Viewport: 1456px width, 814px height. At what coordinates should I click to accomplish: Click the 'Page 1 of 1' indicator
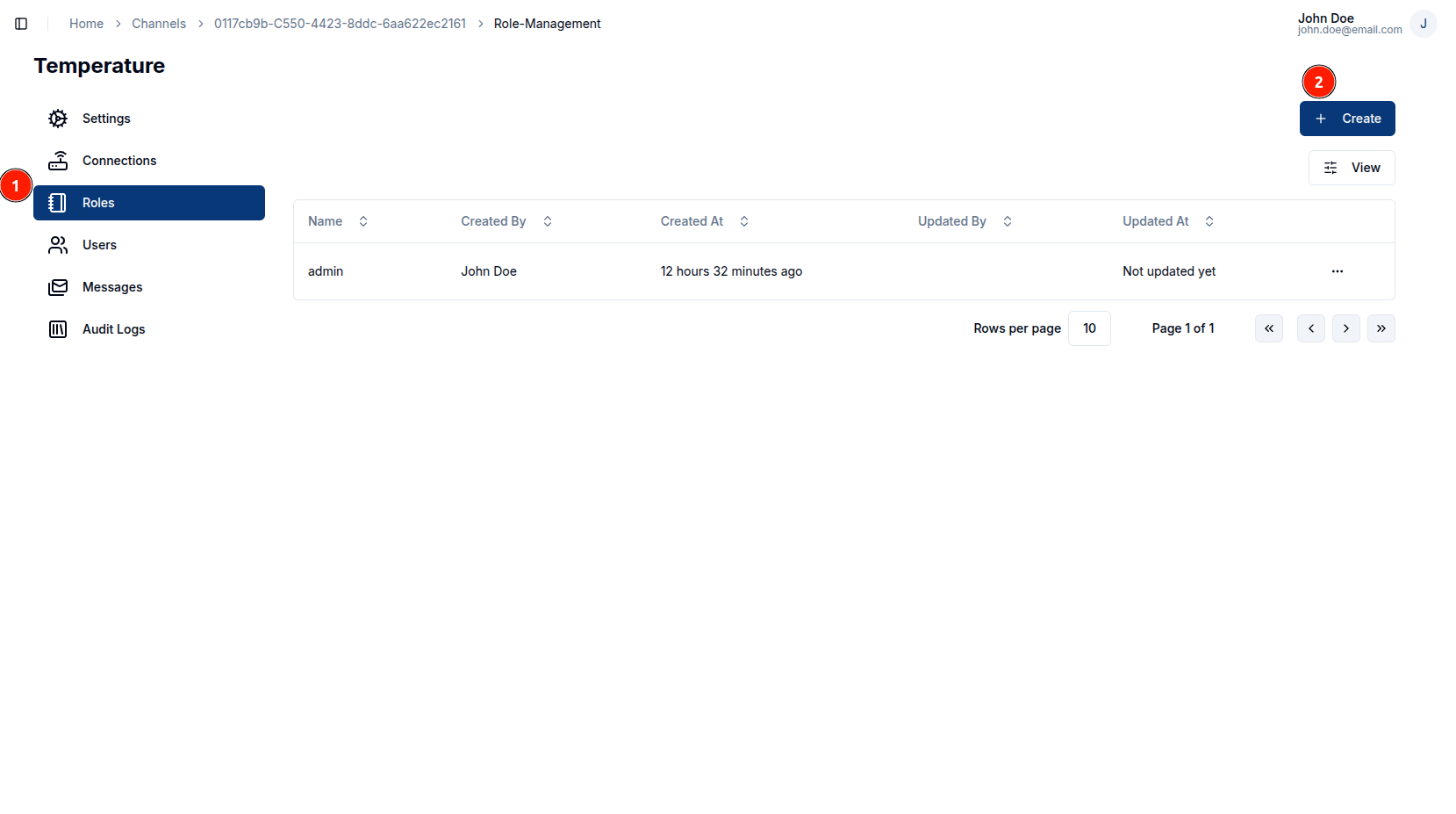(x=1183, y=328)
